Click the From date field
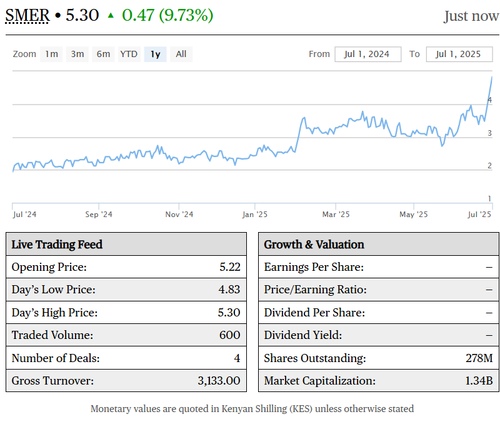The image size is (500, 421). pyautogui.click(x=368, y=54)
